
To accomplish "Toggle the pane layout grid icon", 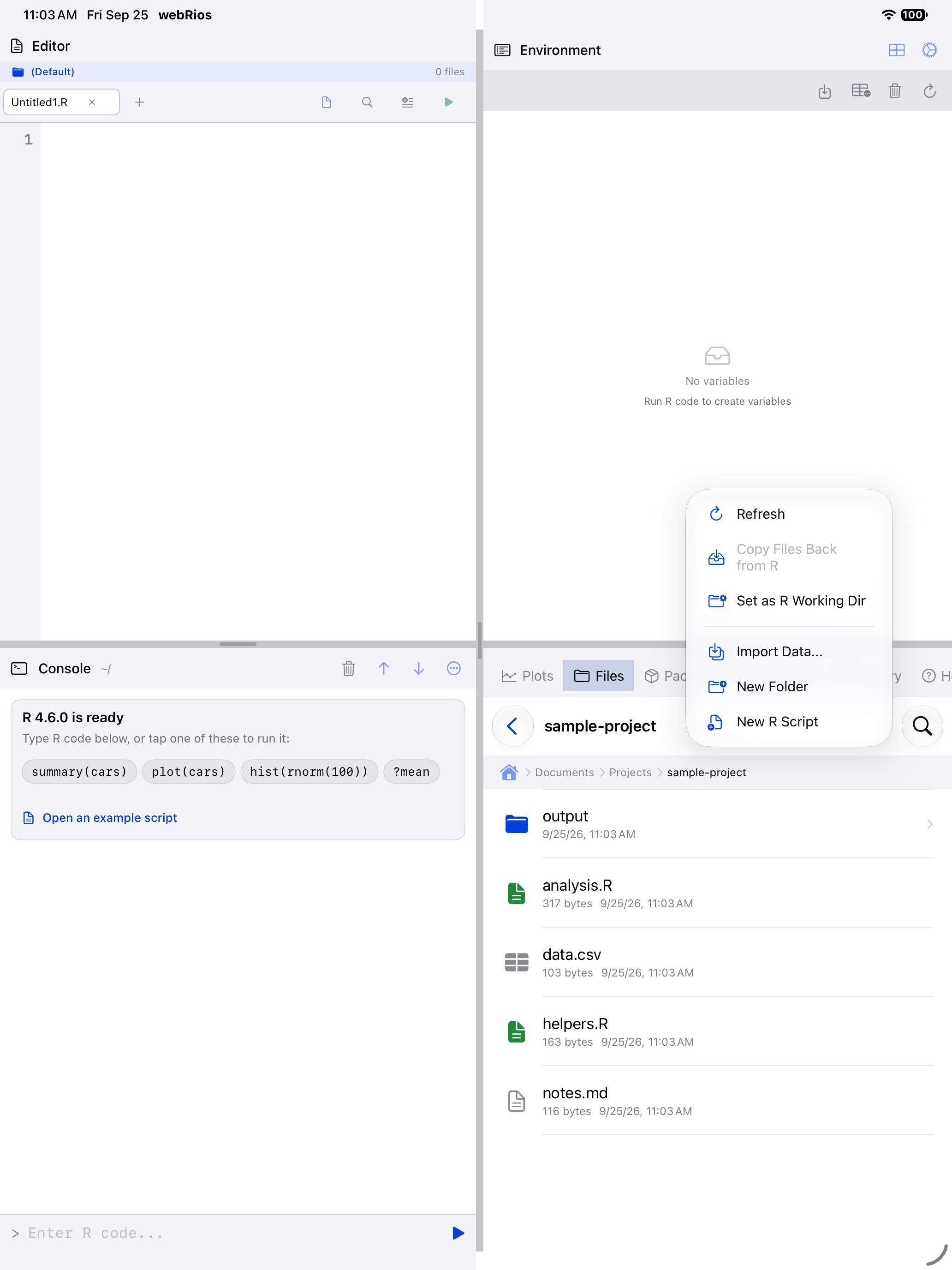I will (896, 50).
